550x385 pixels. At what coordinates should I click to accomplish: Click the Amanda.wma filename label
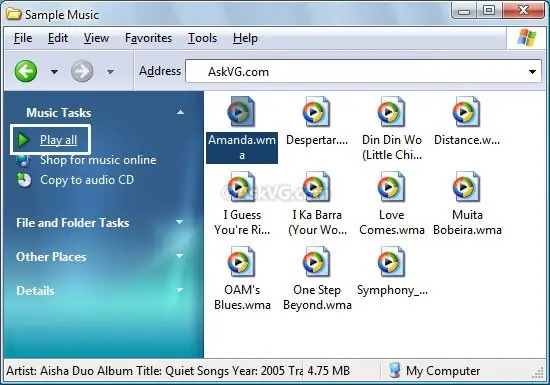tap(242, 148)
